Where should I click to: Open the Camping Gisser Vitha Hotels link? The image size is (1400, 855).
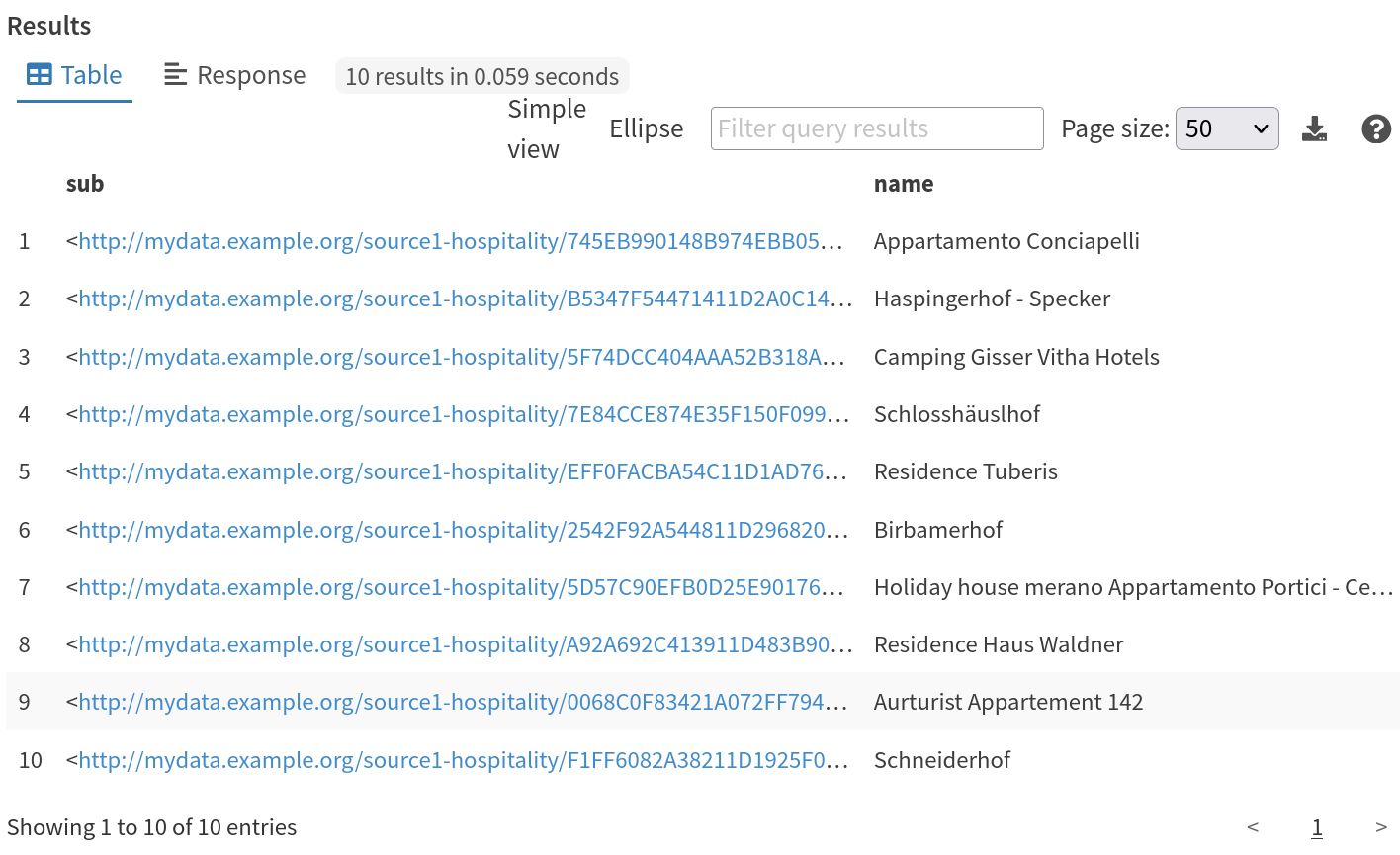tap(460, 357)
